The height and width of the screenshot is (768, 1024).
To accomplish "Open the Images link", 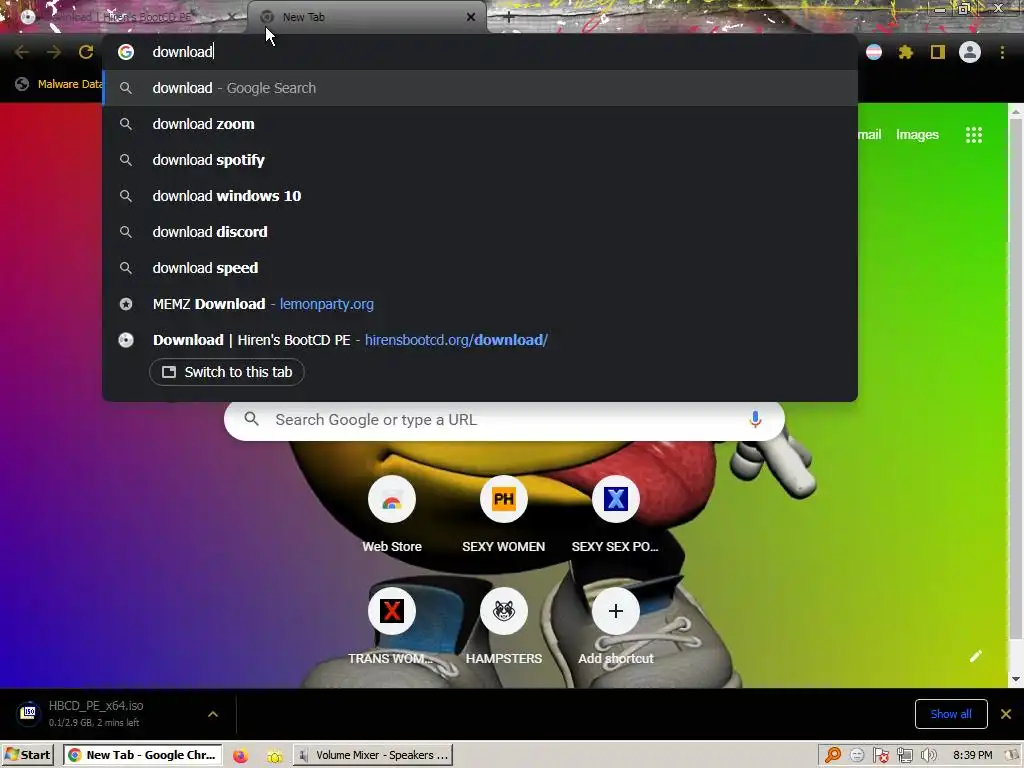I will [x=917, y=135].
